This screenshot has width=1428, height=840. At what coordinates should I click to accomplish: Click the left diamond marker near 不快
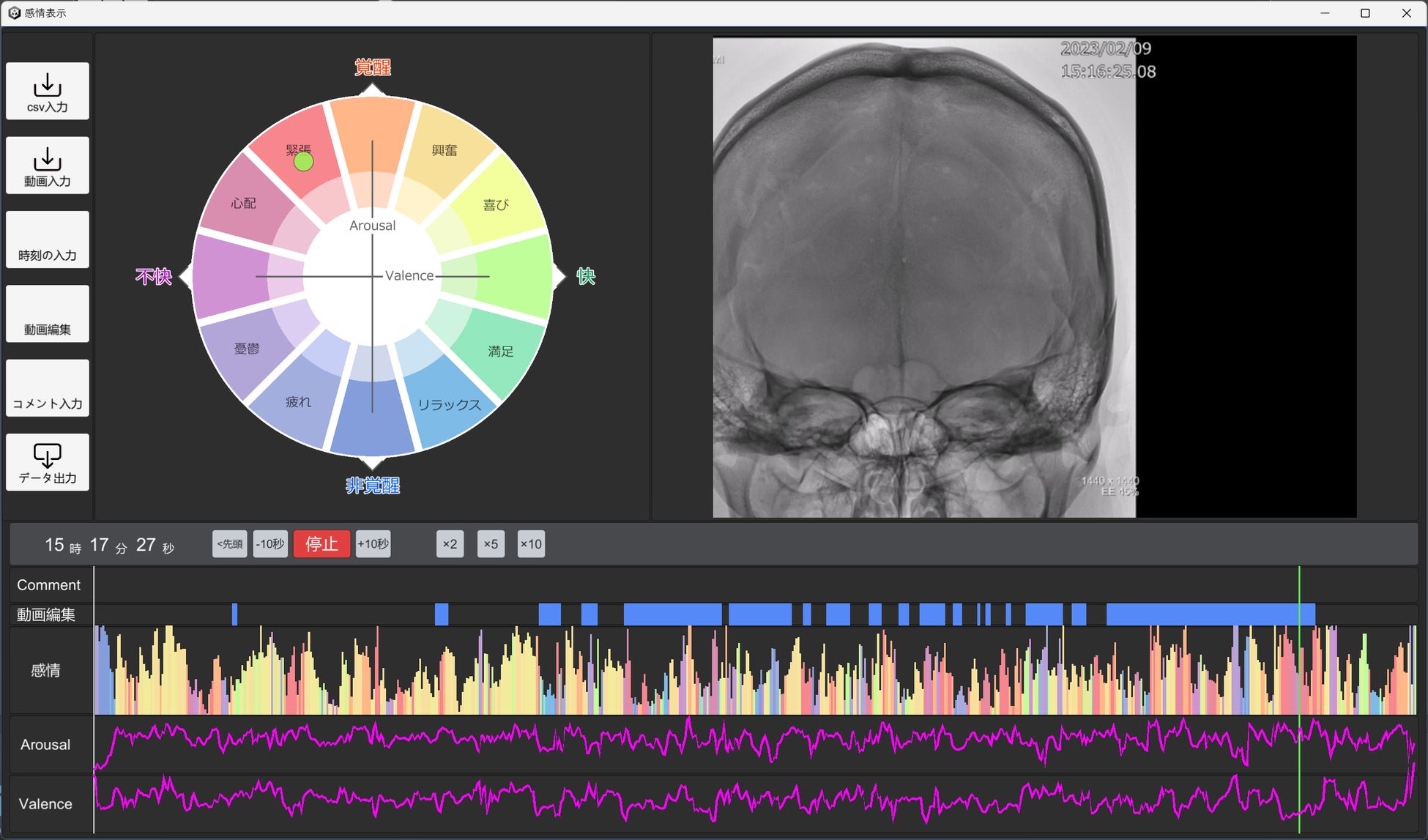point(186,276)
